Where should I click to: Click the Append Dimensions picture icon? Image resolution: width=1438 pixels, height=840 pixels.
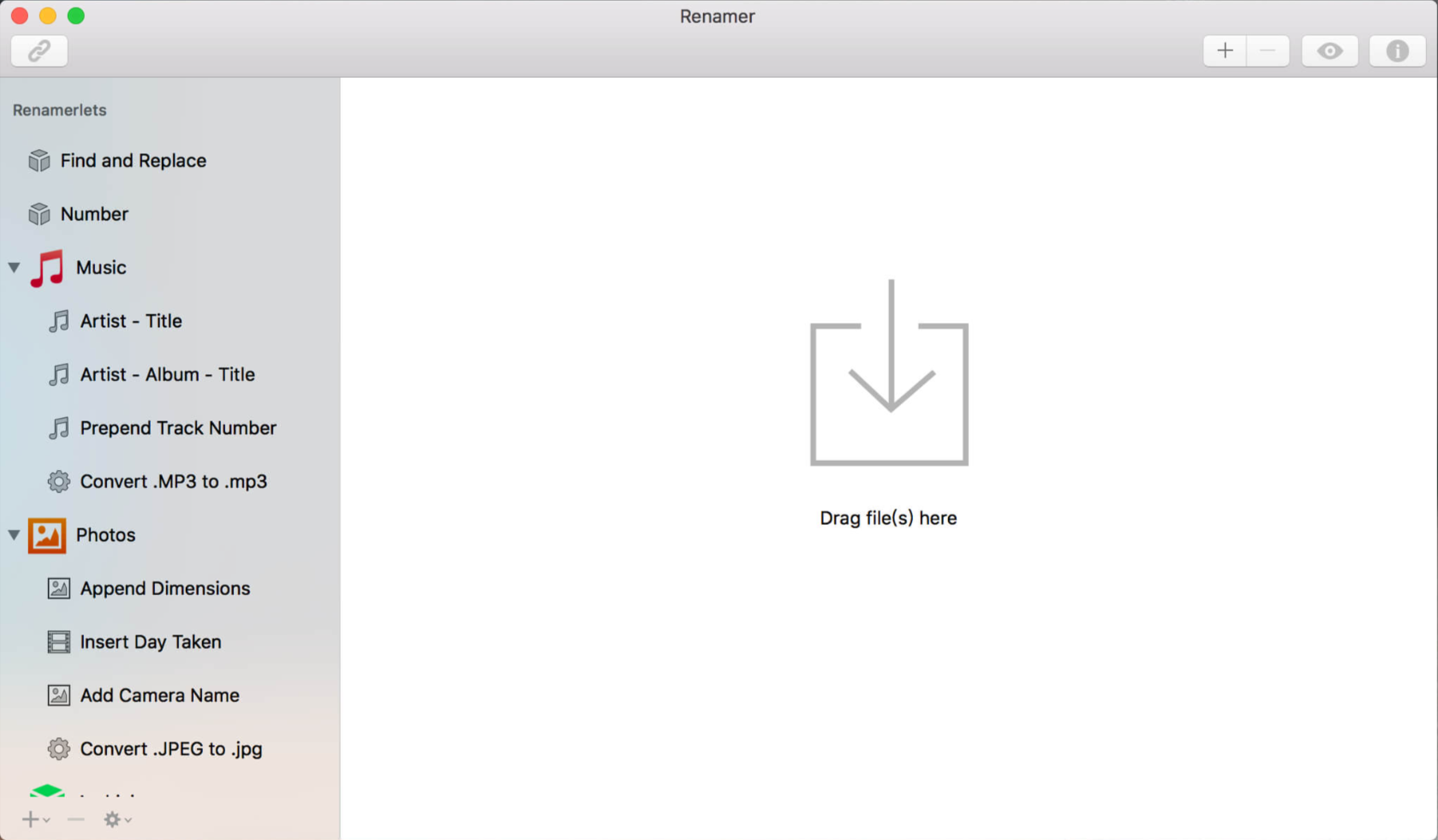pos(58,589)
